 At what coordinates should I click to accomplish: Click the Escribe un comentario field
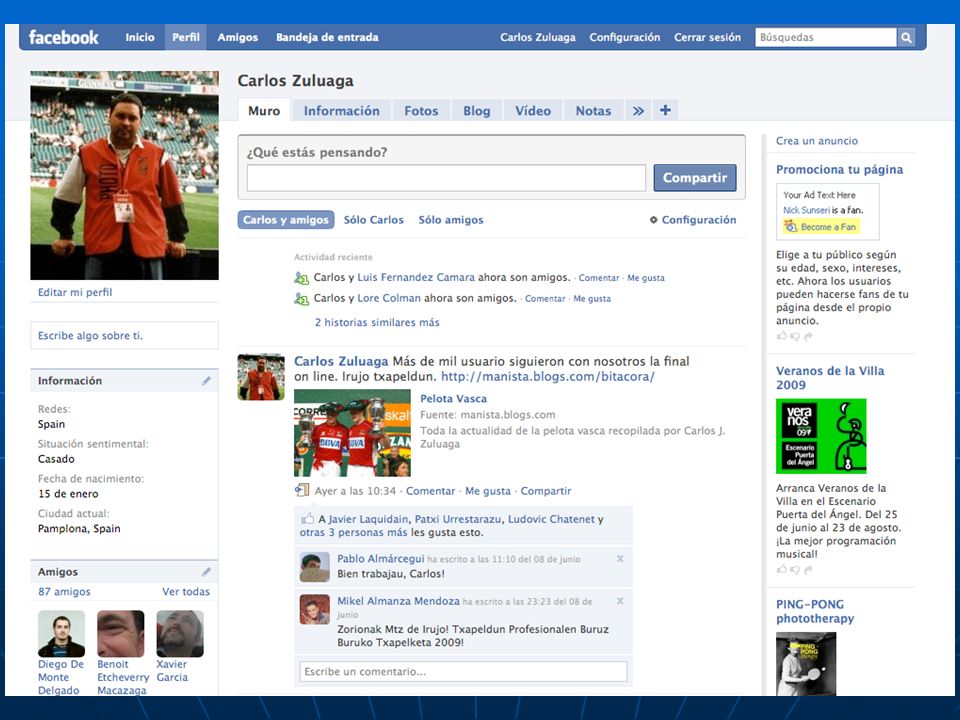(x=463, y=672)
